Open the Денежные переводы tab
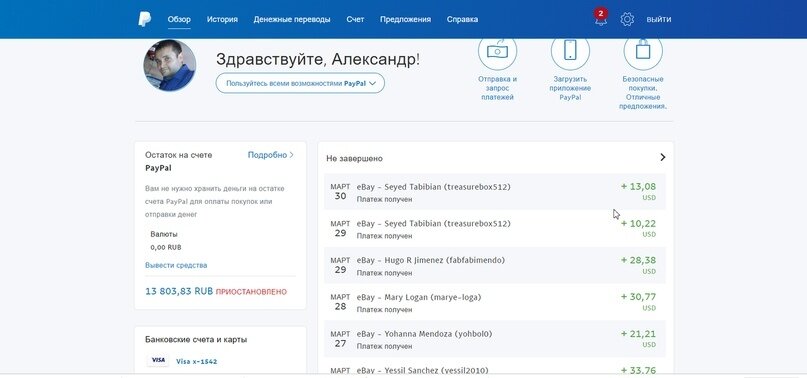Screen dimensions: 807x378 click(x=292, y=20)
